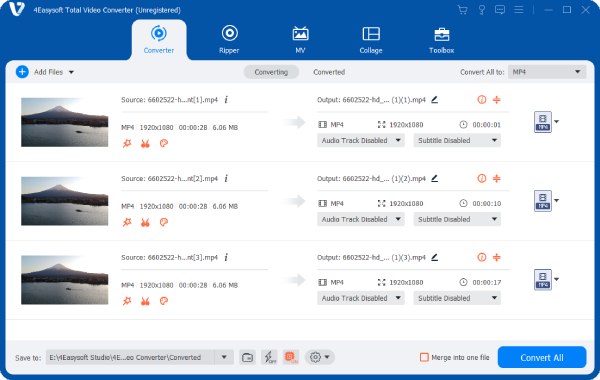Open edit effects wand for nt[1].mp4
Viewport: 600px width, 380px height.
(x=127, y=144)
